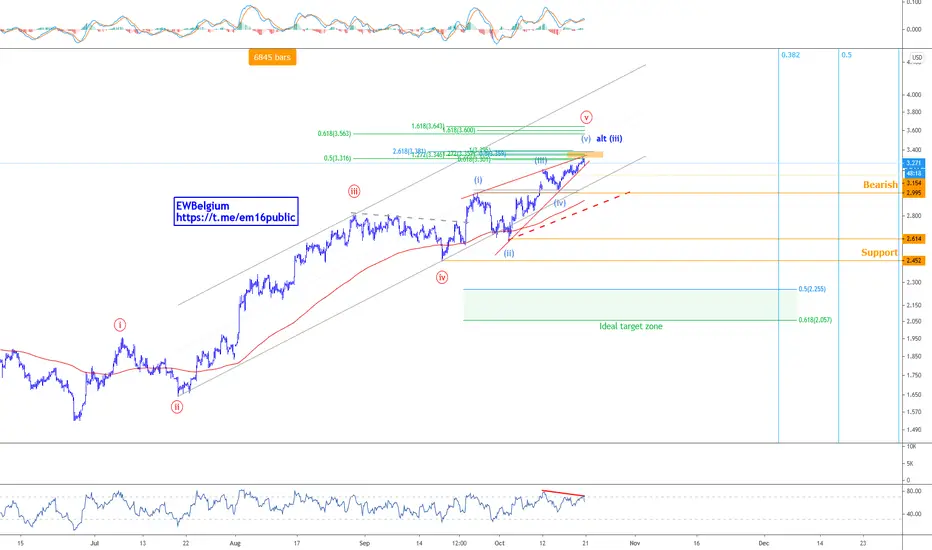932x550 pixels.
Task: Click fib label 0.618(3.563)
Action: pyautogui.click(x=334, y=134)
